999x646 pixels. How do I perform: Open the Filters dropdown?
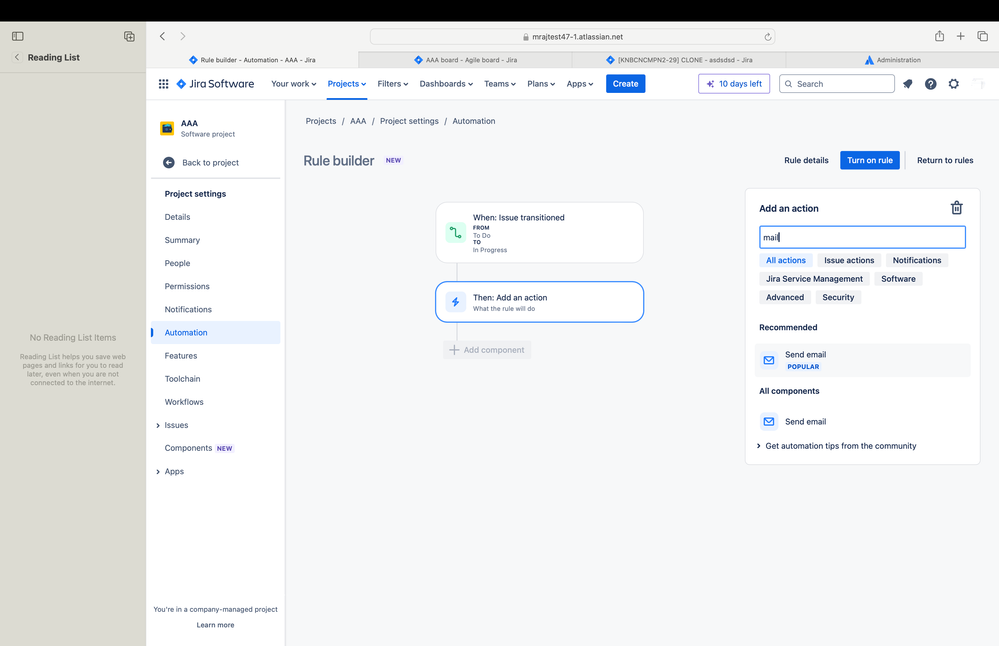coord(392,84)
